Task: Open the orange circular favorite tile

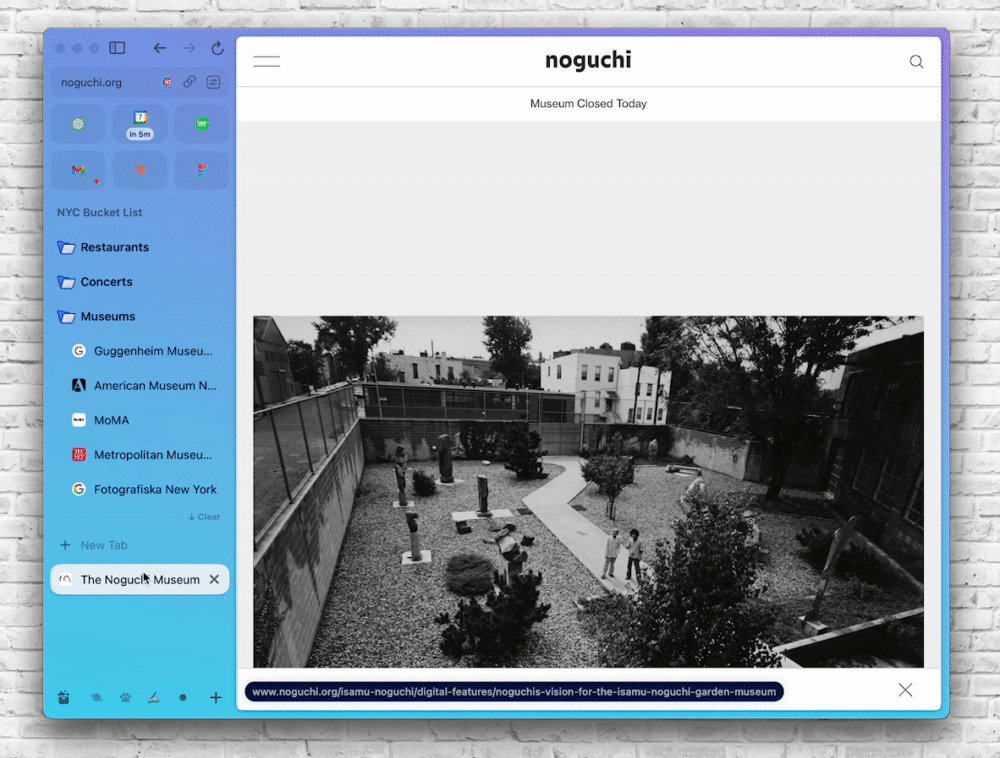Action: pos(140,170)
